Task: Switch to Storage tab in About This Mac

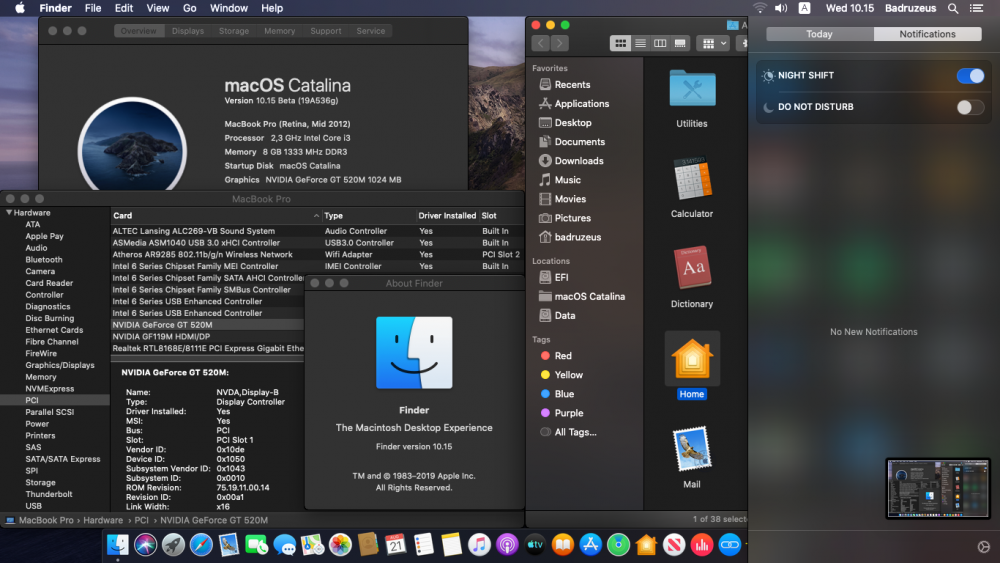Action: (x=233, y=31)
